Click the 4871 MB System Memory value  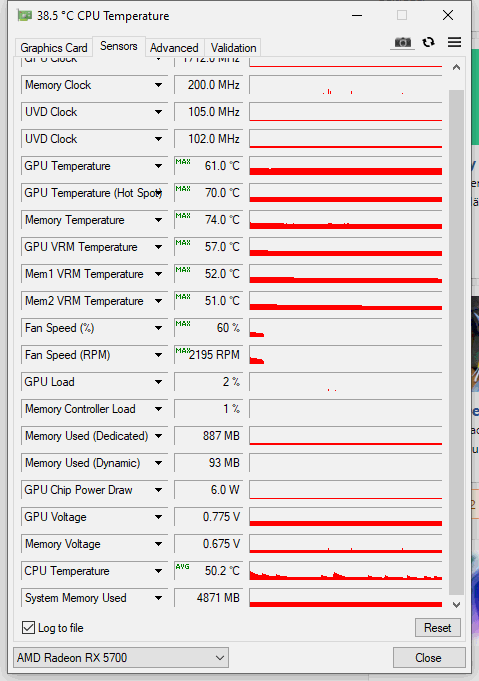208,598
